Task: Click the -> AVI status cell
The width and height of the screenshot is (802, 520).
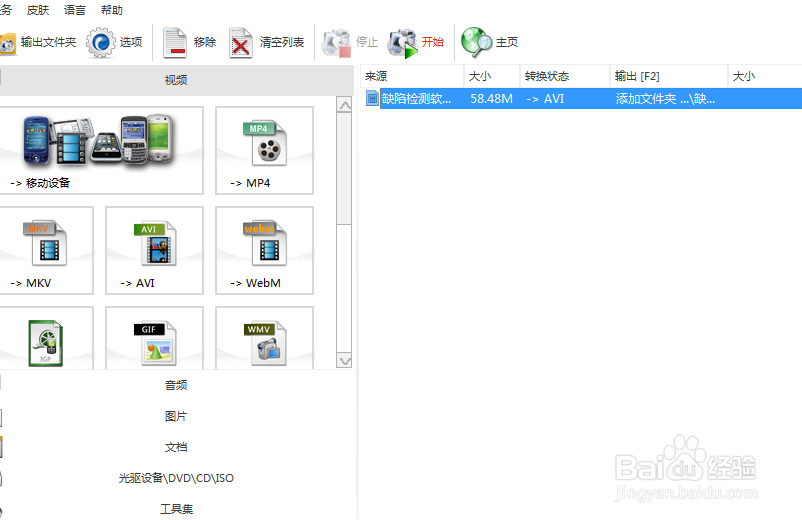Action: [x=545, y=98]
